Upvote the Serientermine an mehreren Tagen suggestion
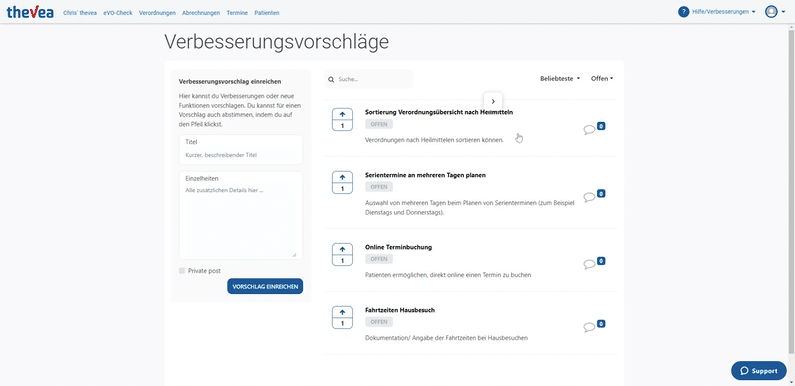 [x=342, y=178]
